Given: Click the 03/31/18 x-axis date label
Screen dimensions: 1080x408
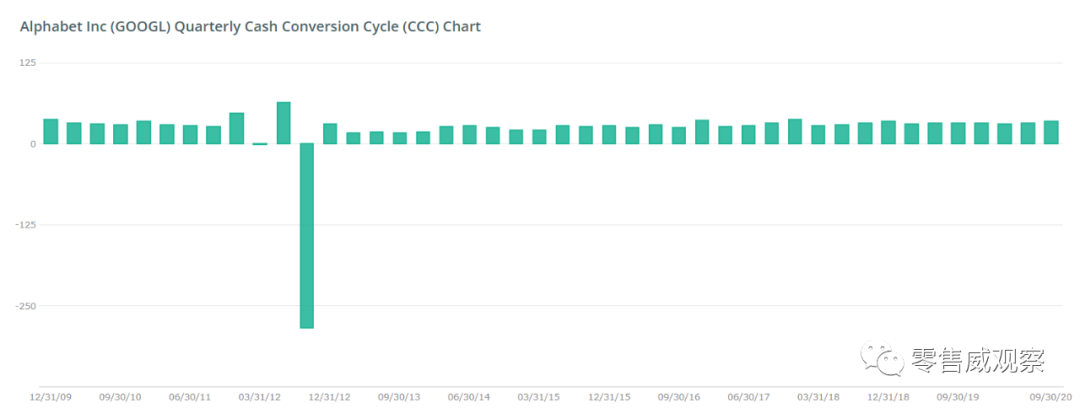Looking at the screenshot, I should [818, 397].
